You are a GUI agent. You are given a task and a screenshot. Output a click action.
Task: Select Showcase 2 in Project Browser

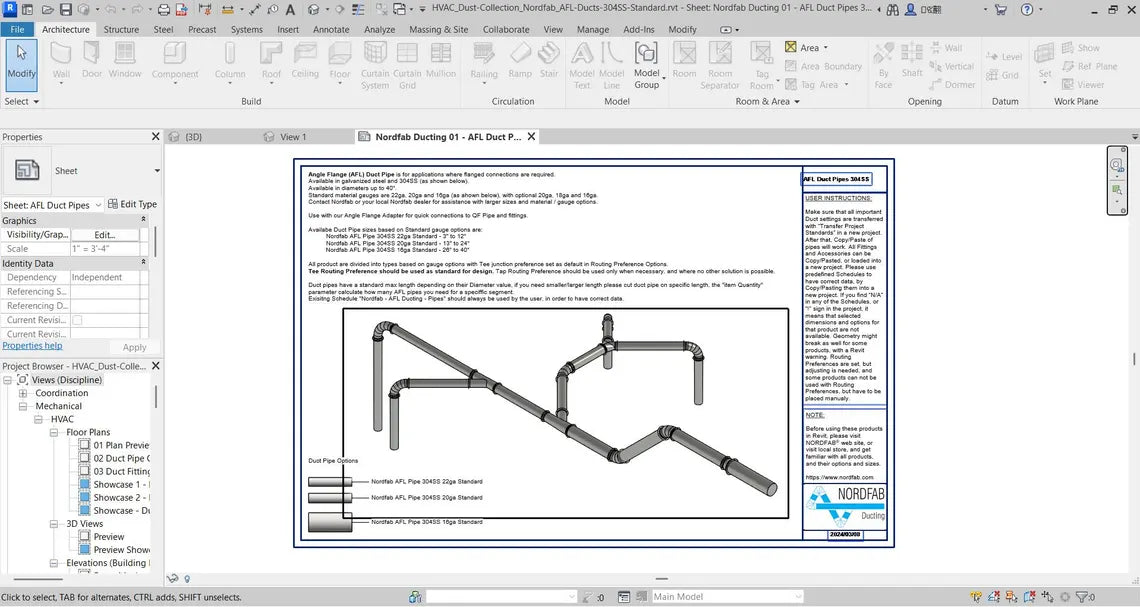pos(121,498)
